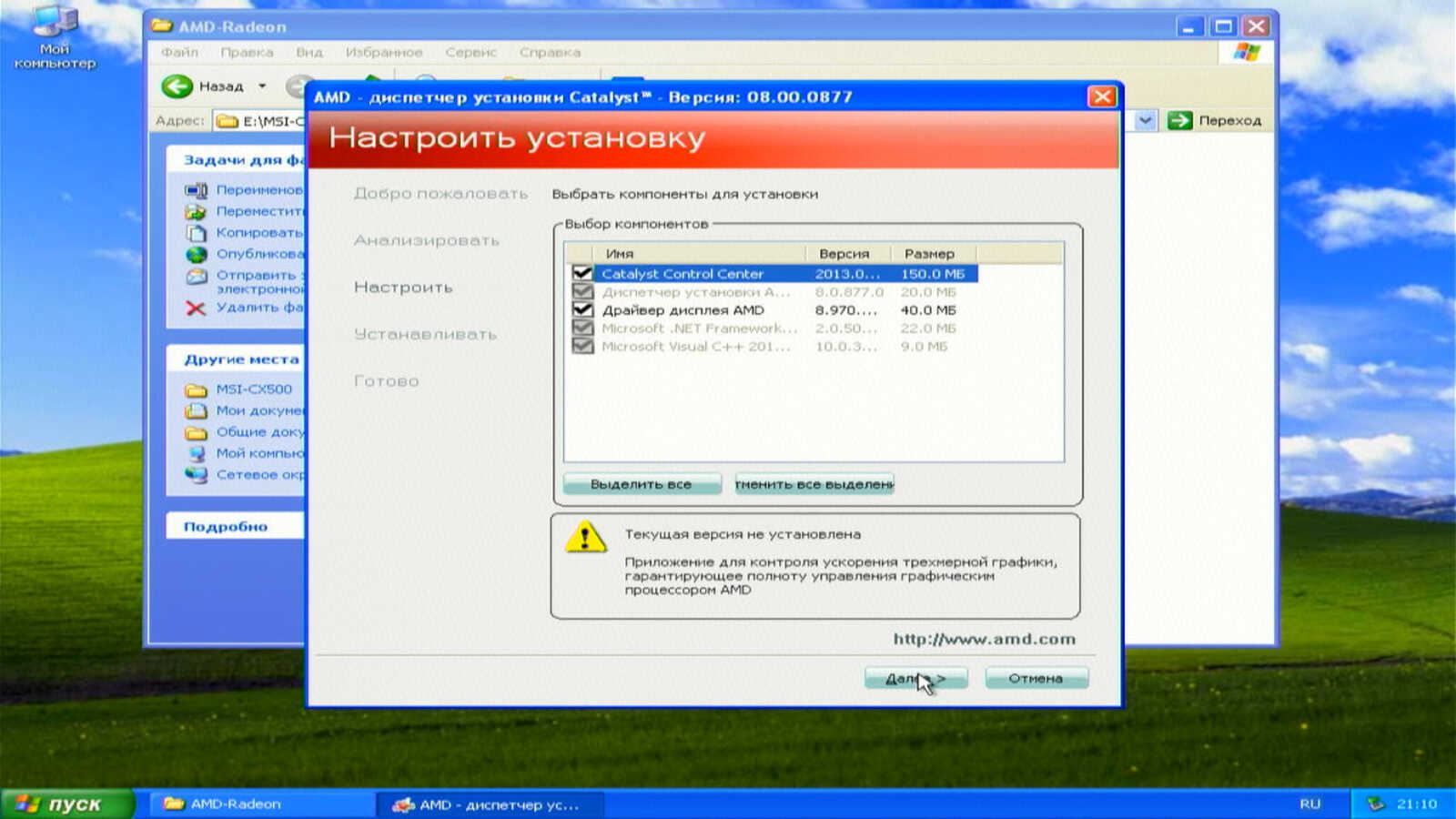The width and height of the screenshot is (1456, 819).
Task: Click the Copy file task icon
Action: click(196, 233)
